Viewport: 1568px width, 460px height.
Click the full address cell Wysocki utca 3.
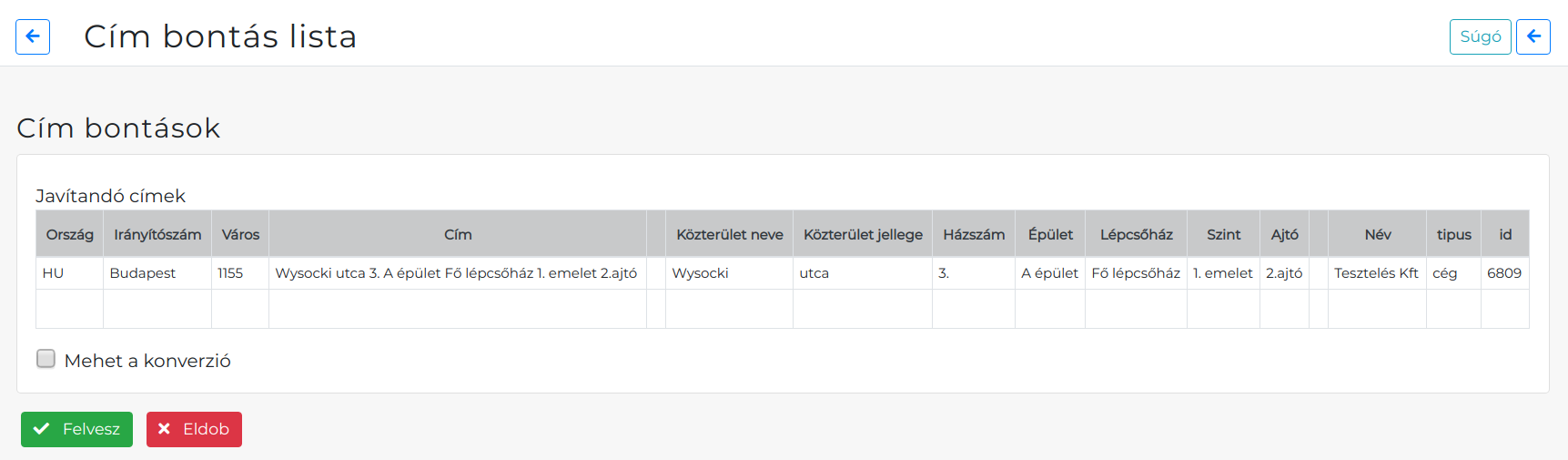(x=458, y=273)
